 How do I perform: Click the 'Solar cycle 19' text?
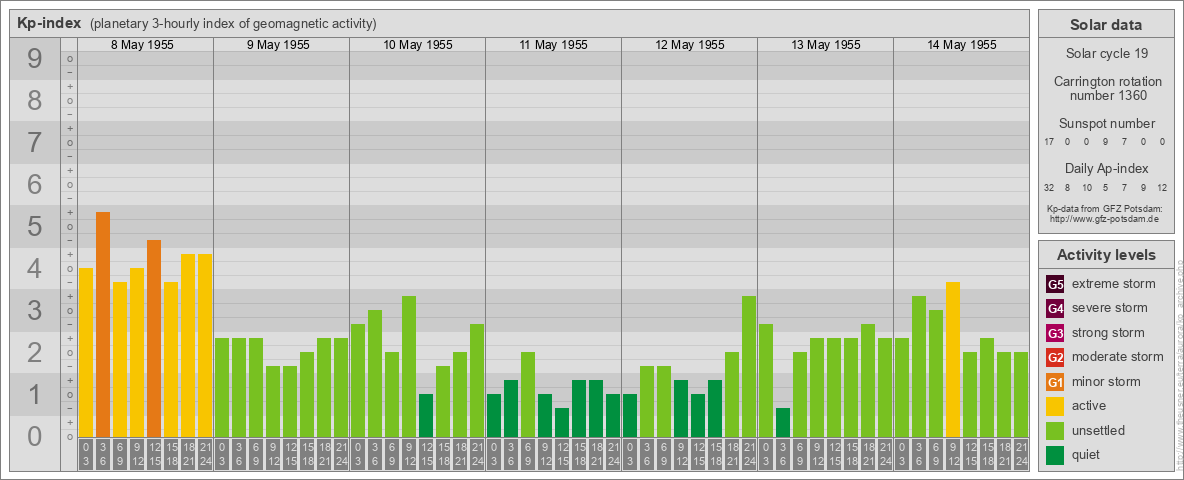coord(1106,54)
